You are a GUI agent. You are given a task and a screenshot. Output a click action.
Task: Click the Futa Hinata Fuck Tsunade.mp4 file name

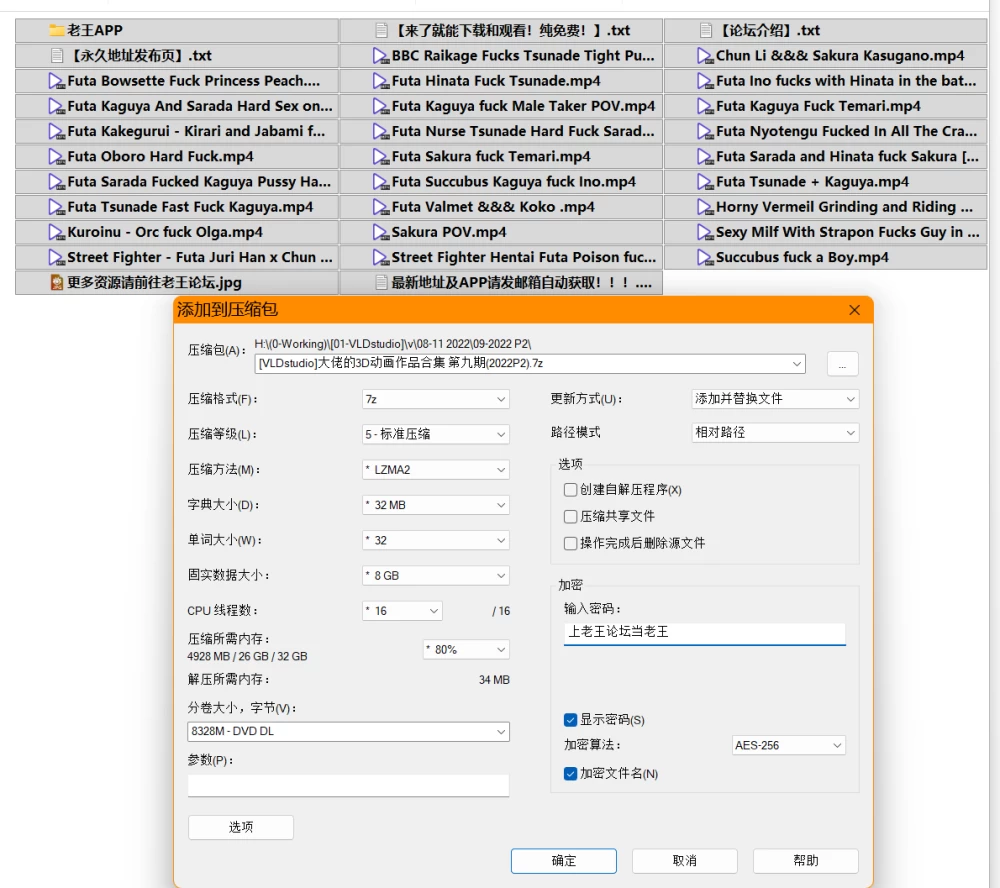coord(496,81)
